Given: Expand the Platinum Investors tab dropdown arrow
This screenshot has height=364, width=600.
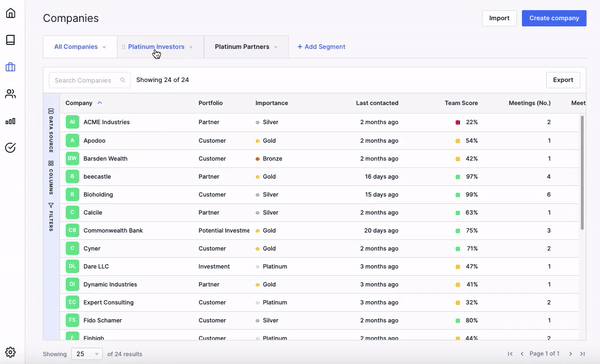Looking at the screenshot, I should pyautogui.click(x=191, y=47).
